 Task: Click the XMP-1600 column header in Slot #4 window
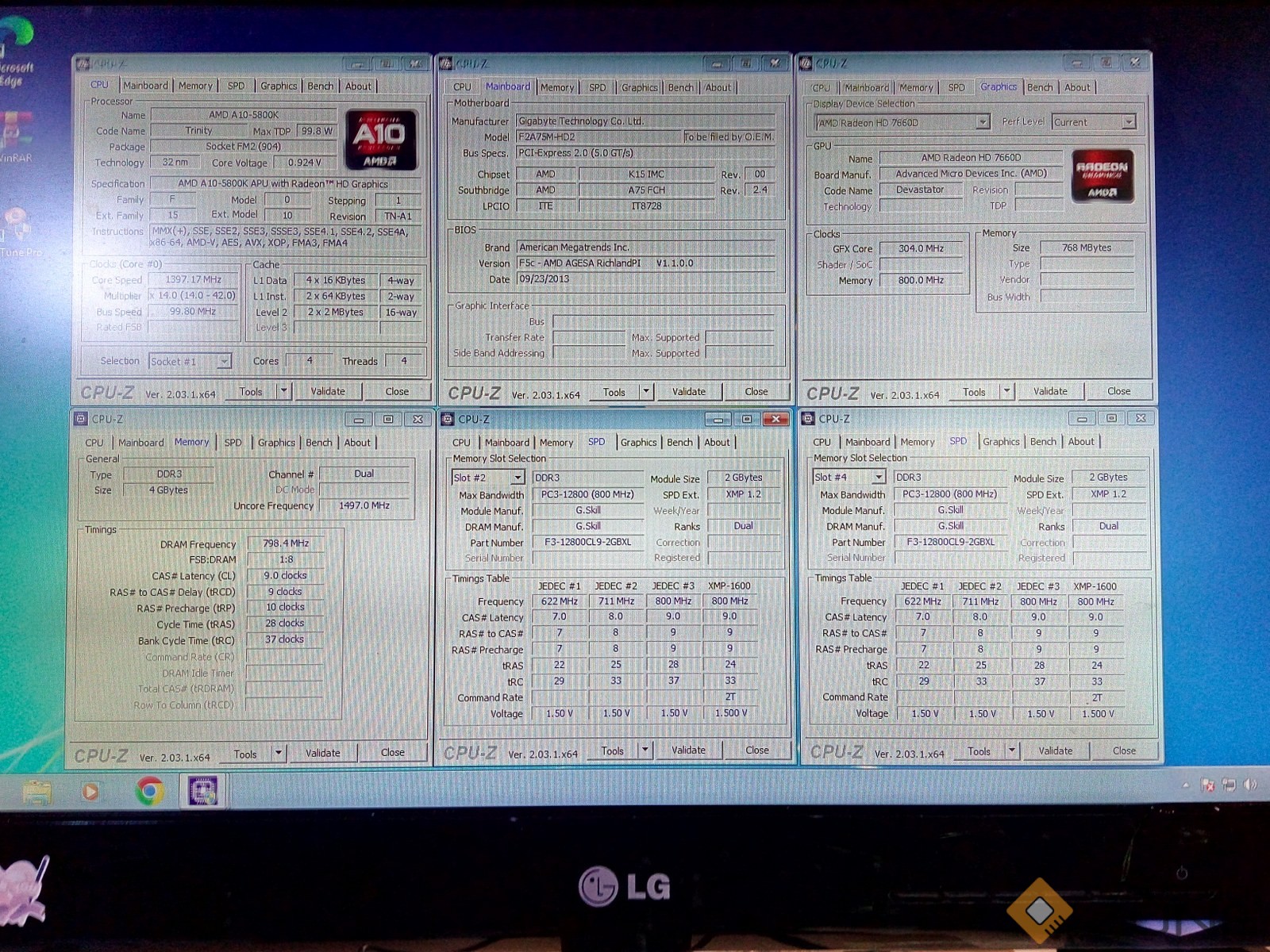(1095, 586)
